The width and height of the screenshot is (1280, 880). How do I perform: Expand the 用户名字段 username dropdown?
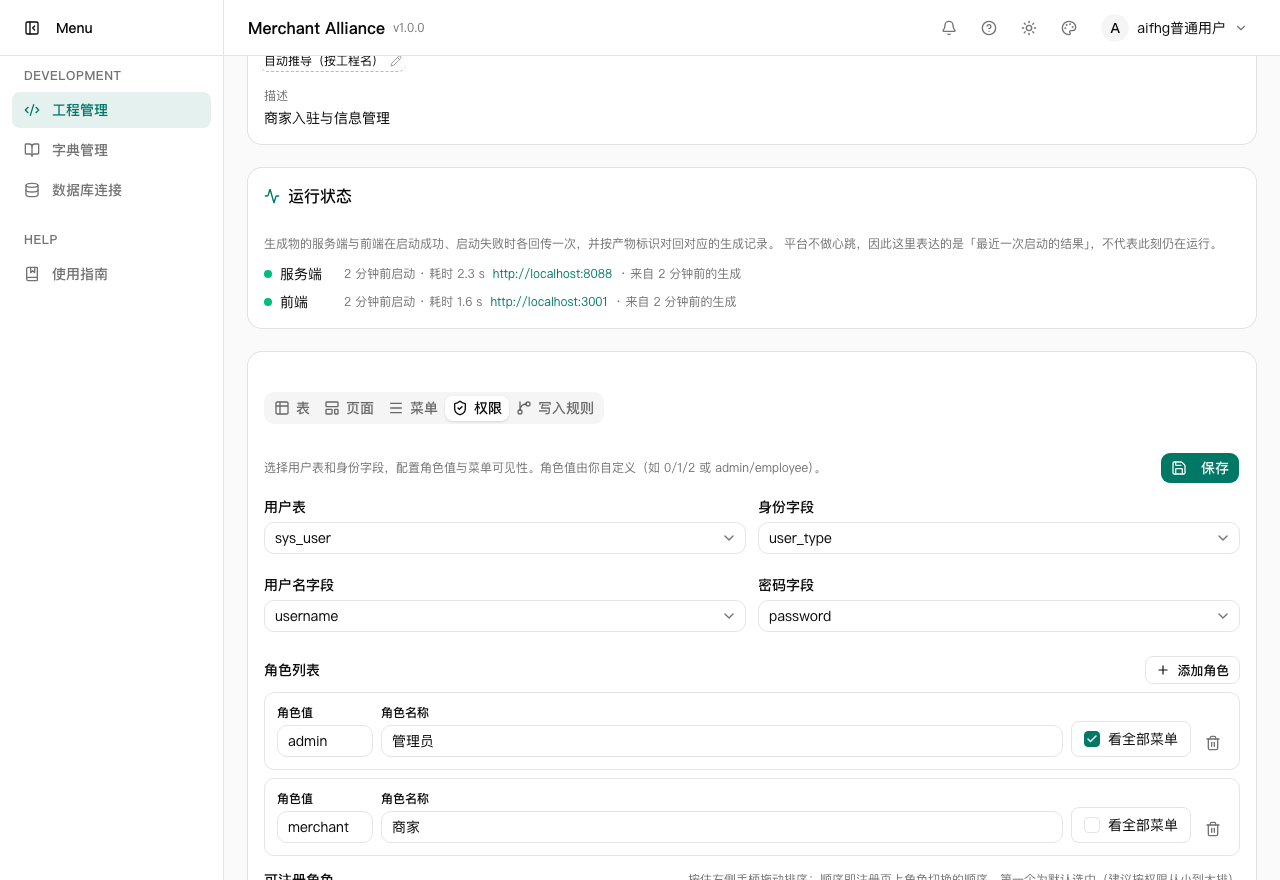pos(505,616)
